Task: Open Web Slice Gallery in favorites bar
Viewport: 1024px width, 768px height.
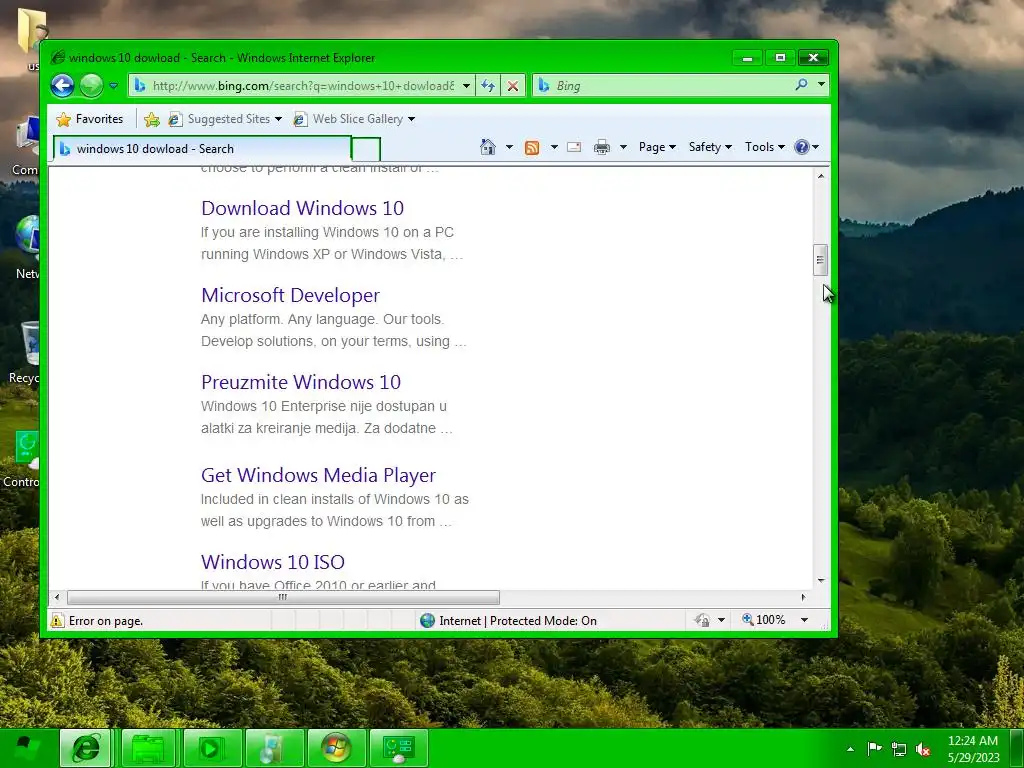Action: [355, 119]
